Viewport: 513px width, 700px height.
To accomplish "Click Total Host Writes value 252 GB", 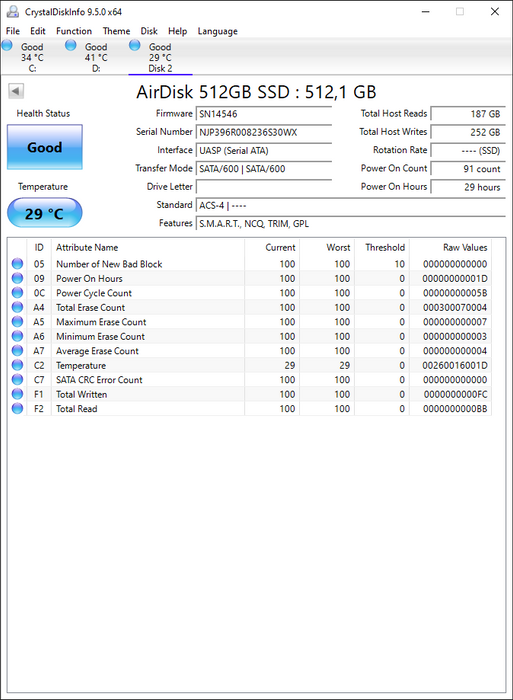I will [468, 132].
